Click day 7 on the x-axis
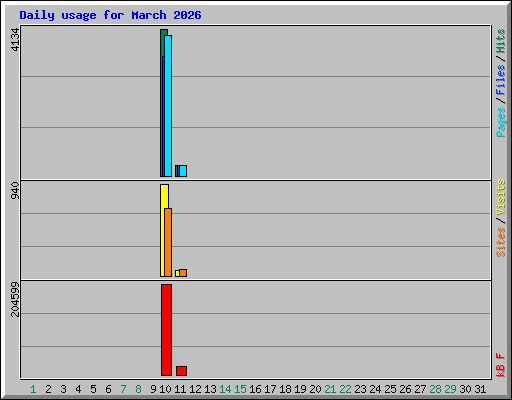The height and width of the screenshot is (400, 512). (x=123, y=389)
